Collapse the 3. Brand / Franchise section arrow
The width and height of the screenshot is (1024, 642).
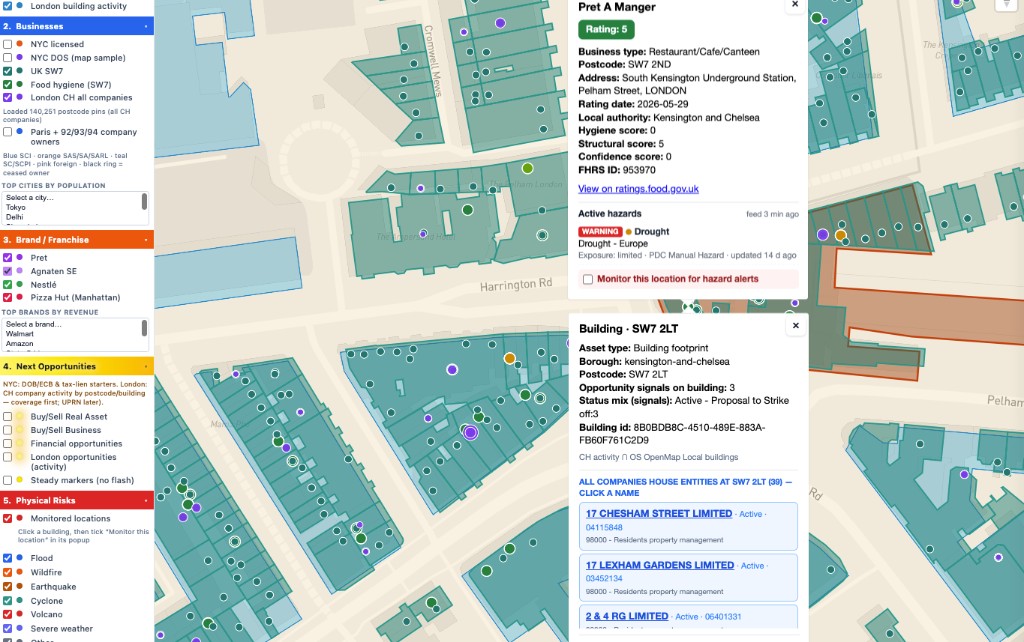[146, 240]
